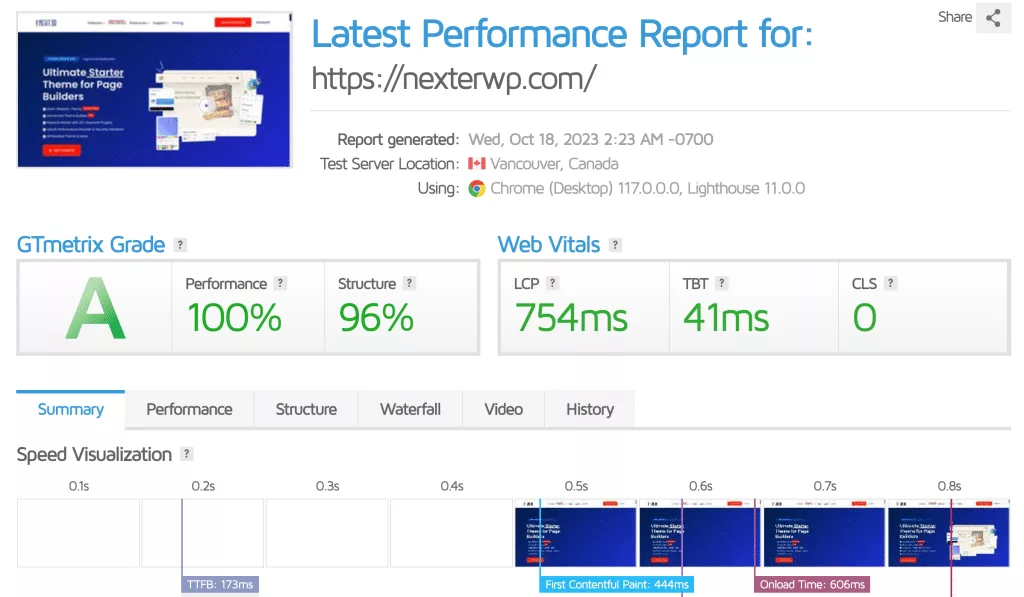Click the GTmetrix Grade heading

click(91, 245)
